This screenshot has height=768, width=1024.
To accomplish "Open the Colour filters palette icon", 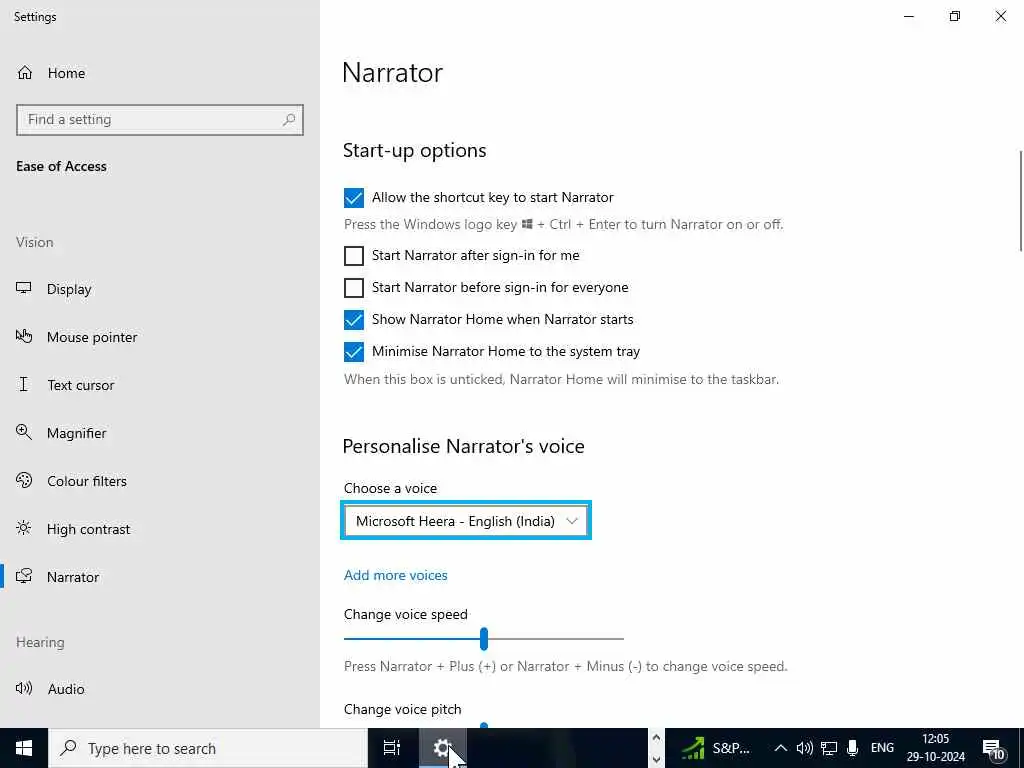I will (24, 480).
